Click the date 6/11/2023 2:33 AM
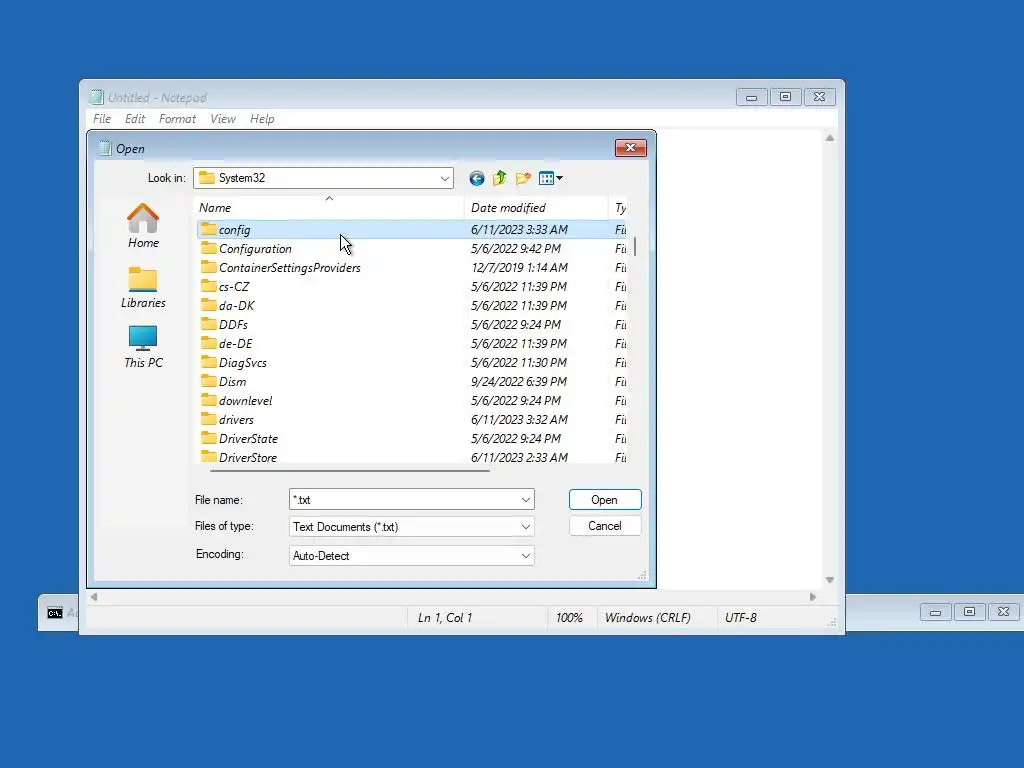Viewport: 1024px width, 768px height. 519,457
